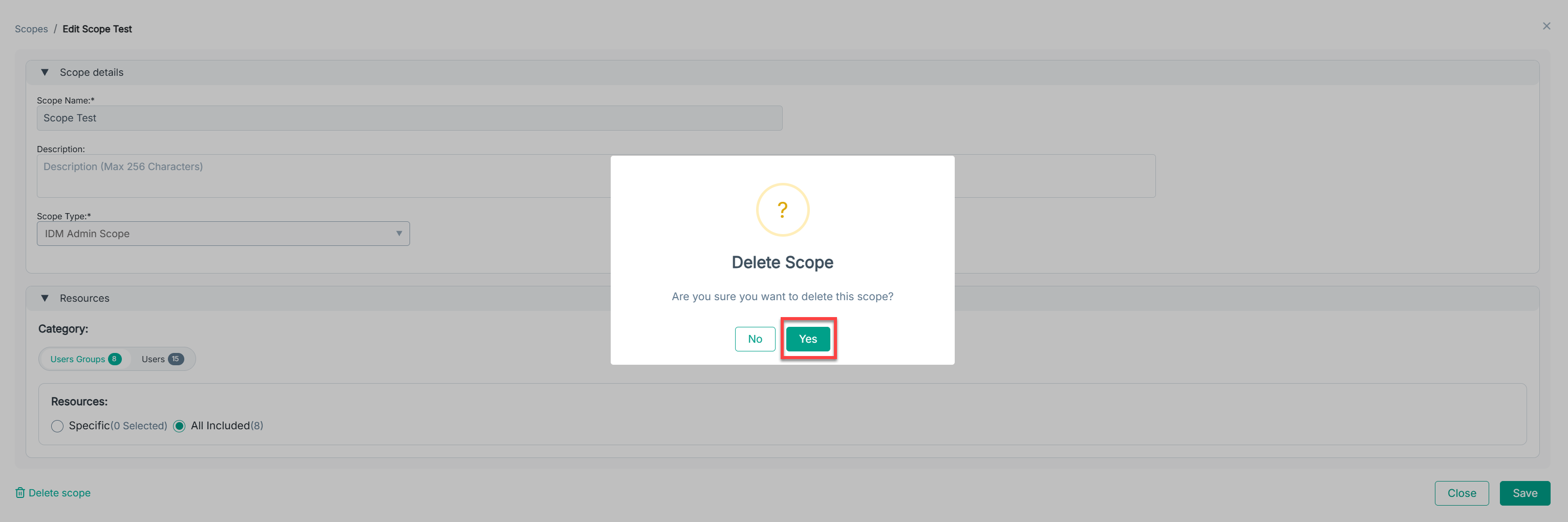
Task: Click the Users Groups count badge 8
Action: pos(114,359)
